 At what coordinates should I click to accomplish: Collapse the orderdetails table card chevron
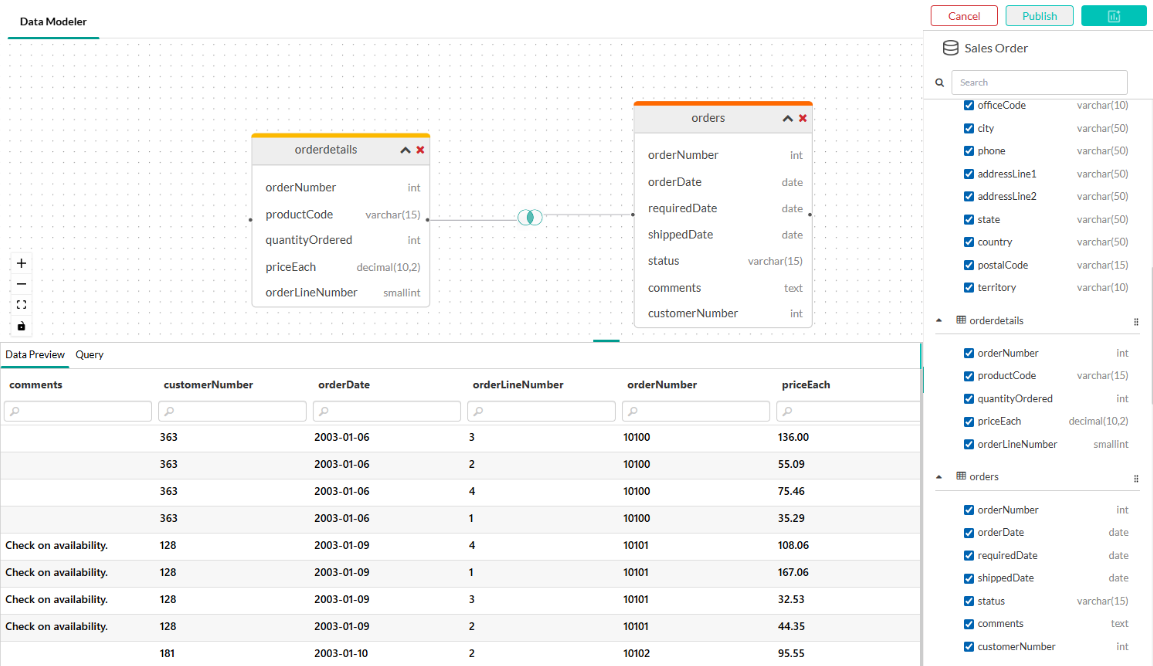pyautogui.click(x=405, y=150)
